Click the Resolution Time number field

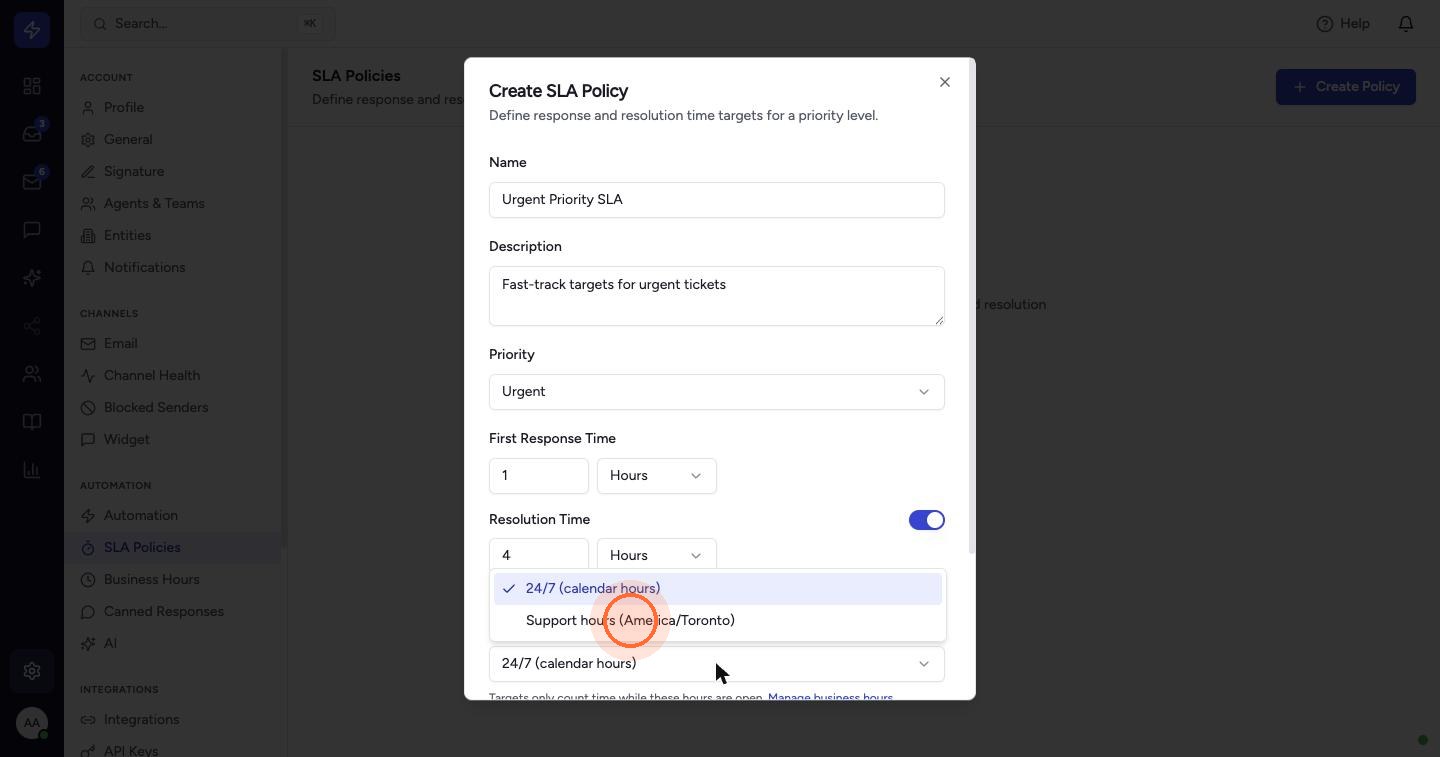coord(539,554)
